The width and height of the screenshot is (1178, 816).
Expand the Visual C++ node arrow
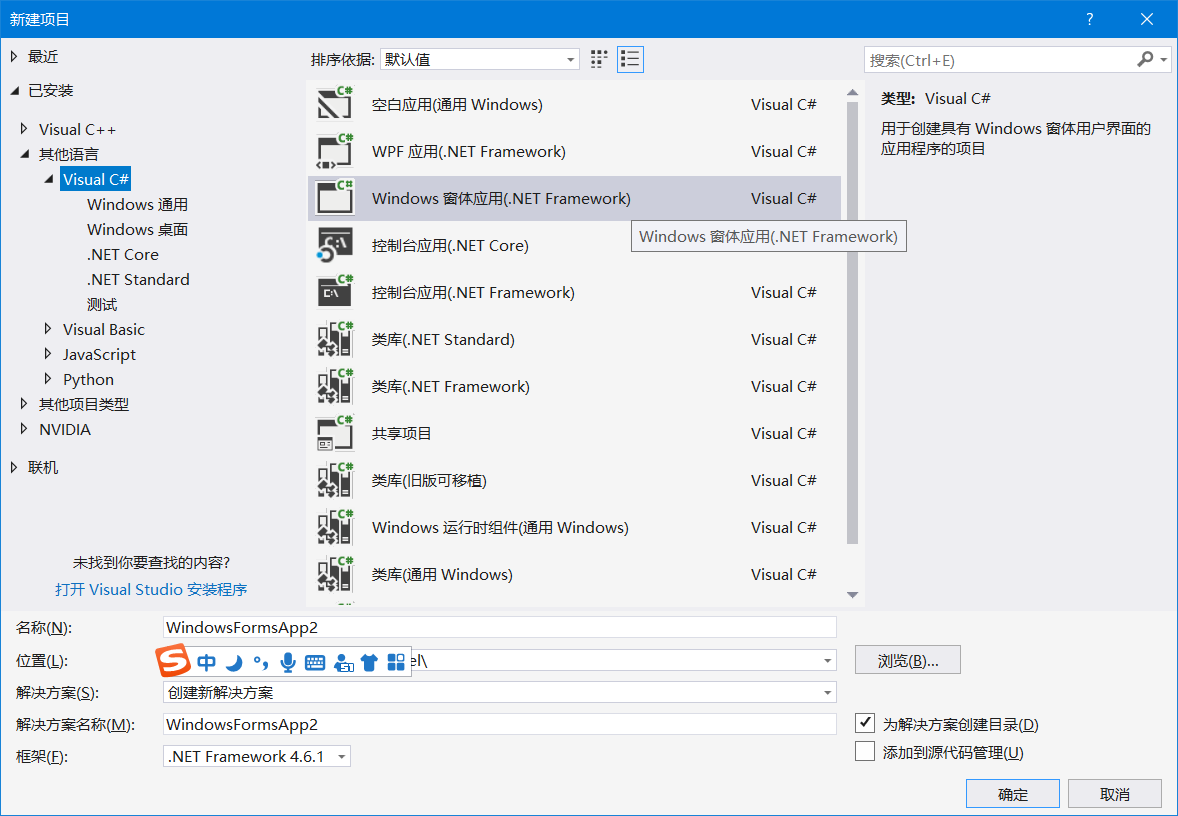pos(25,129)
